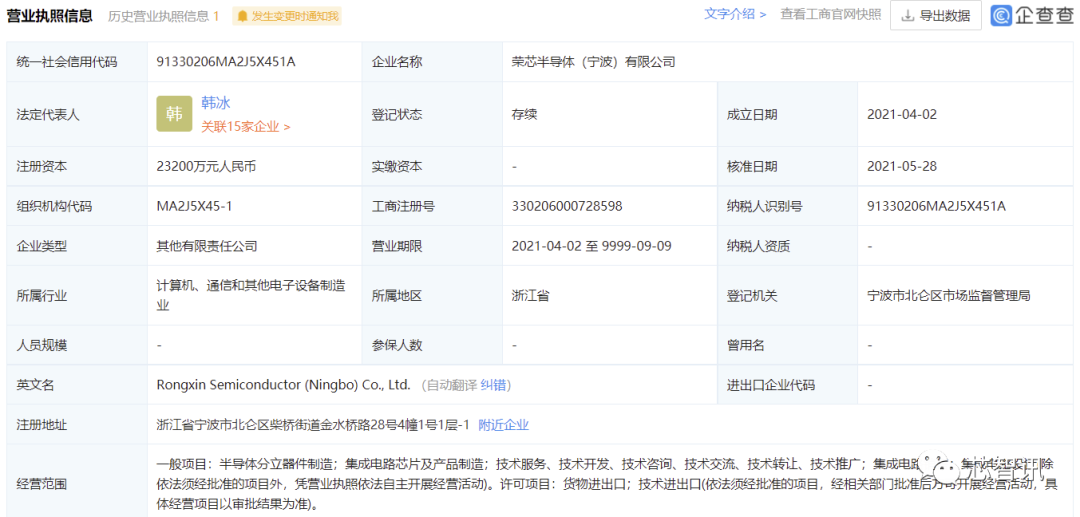Image resolution: width=1080 pixels, height=517 pixels.
Task: Open the 查看工商官网快照 snapshot link
Action: pos(831,14)
